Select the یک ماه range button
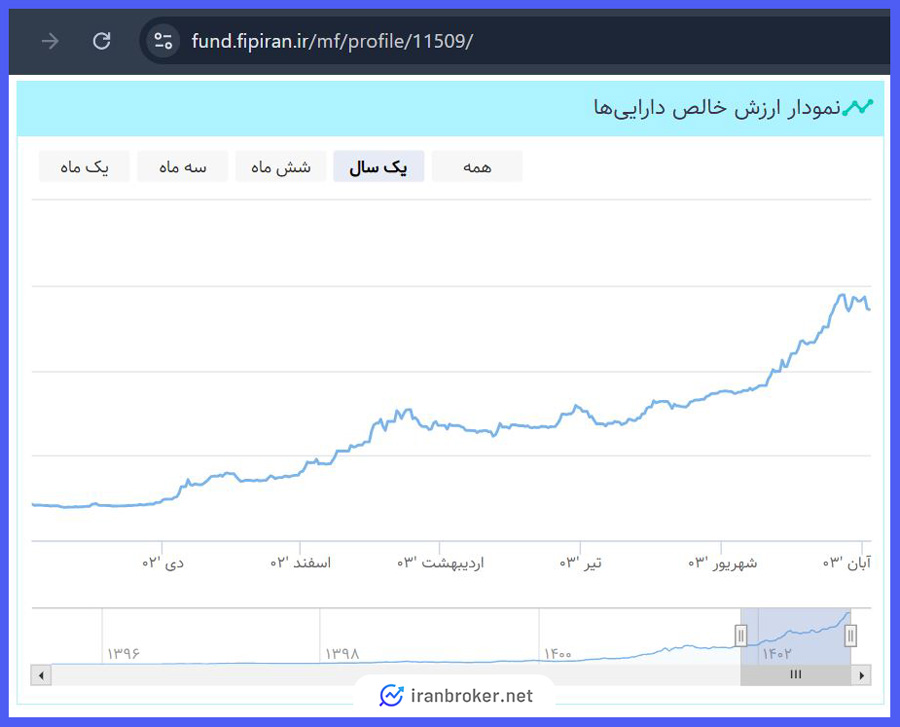Image resolution: width=900 pixels, height=727 pixels. [x=84, y=166]
